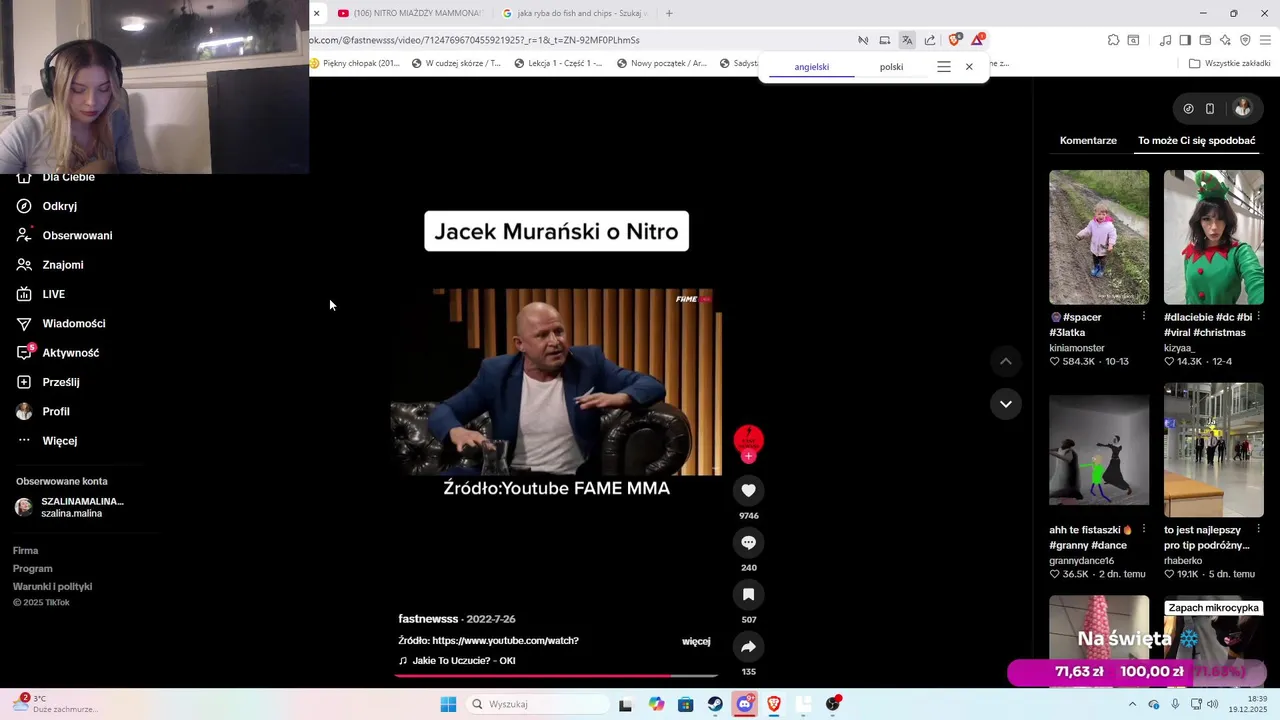Open the grannydance16 dance video thumbnail
The width and height of the screenshot is (1280, 720).
point(1099,450)
